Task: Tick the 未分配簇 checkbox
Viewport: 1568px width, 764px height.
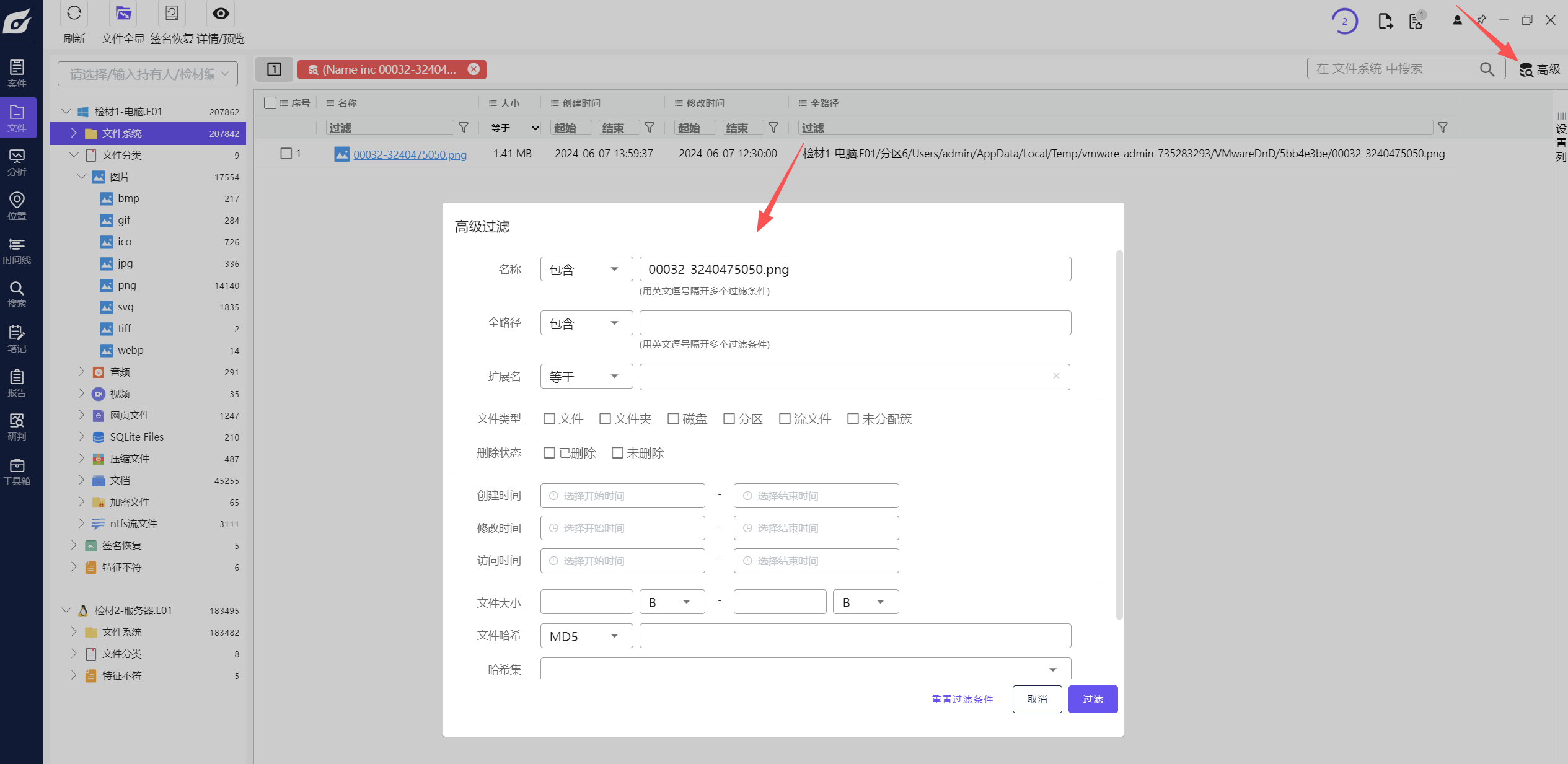Action: 853,419
